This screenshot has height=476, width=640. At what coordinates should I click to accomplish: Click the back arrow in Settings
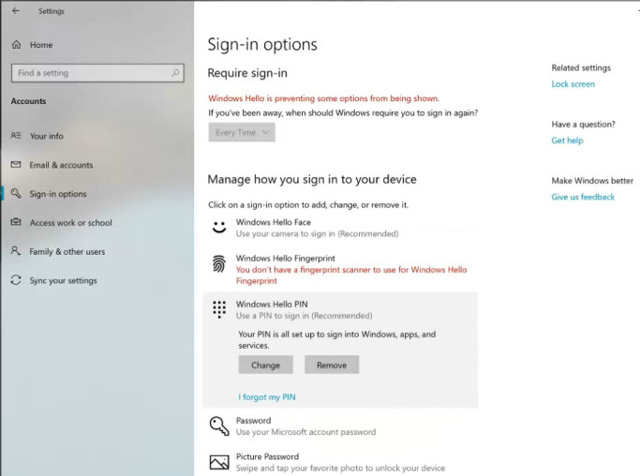point(16,11)
